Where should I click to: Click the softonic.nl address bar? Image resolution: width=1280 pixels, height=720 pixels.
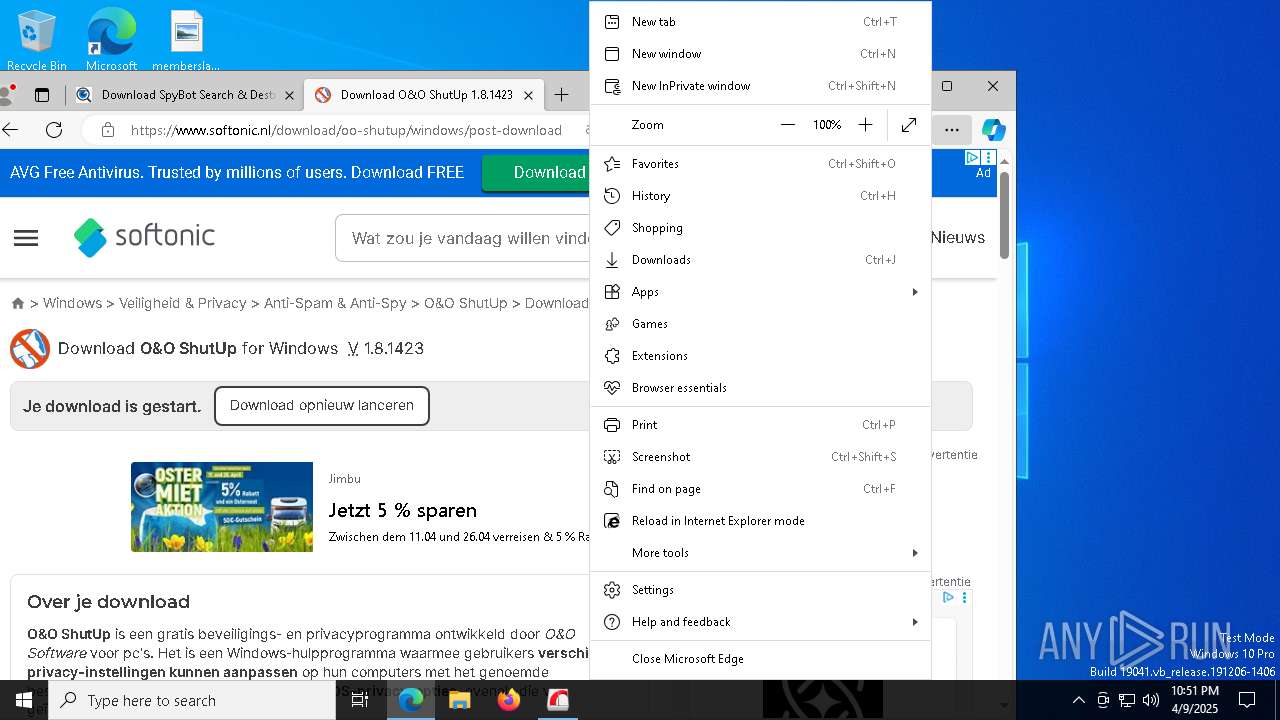tap(346, 130)
